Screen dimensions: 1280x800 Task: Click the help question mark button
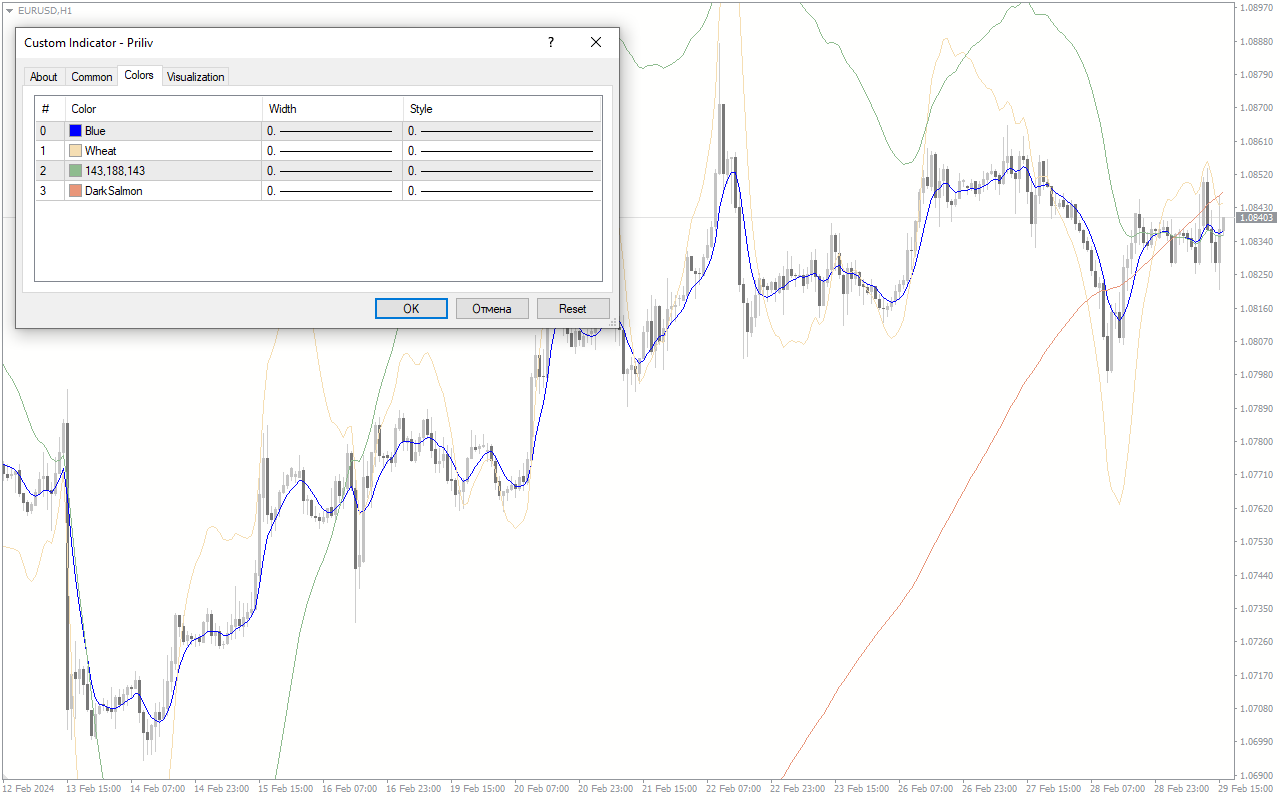[x=550, y=43]
